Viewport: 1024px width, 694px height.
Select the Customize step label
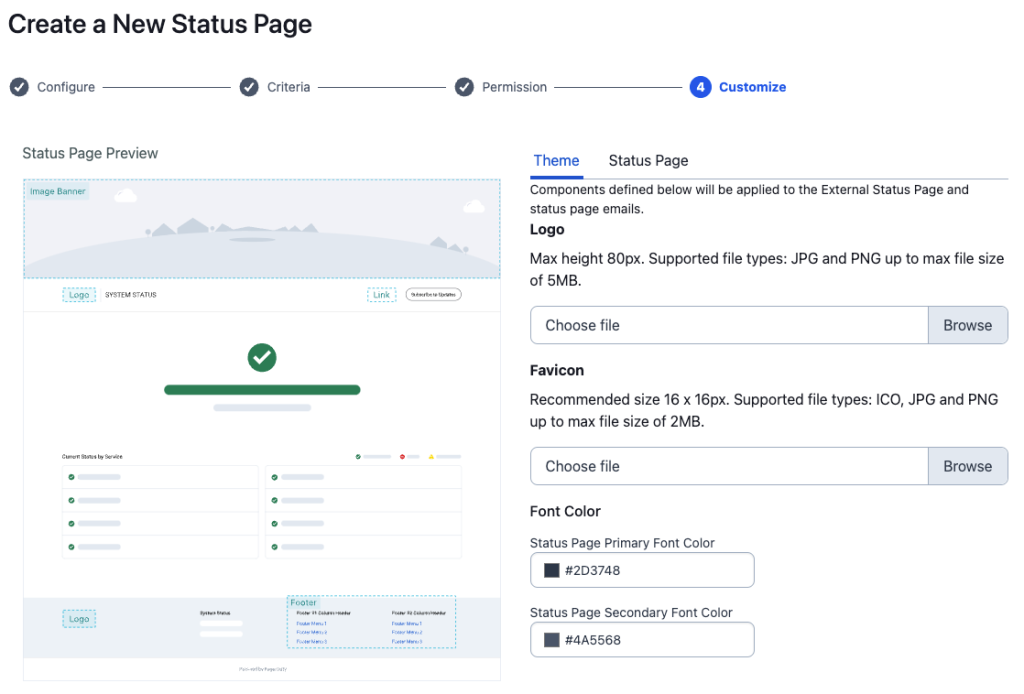pos(752,87)
